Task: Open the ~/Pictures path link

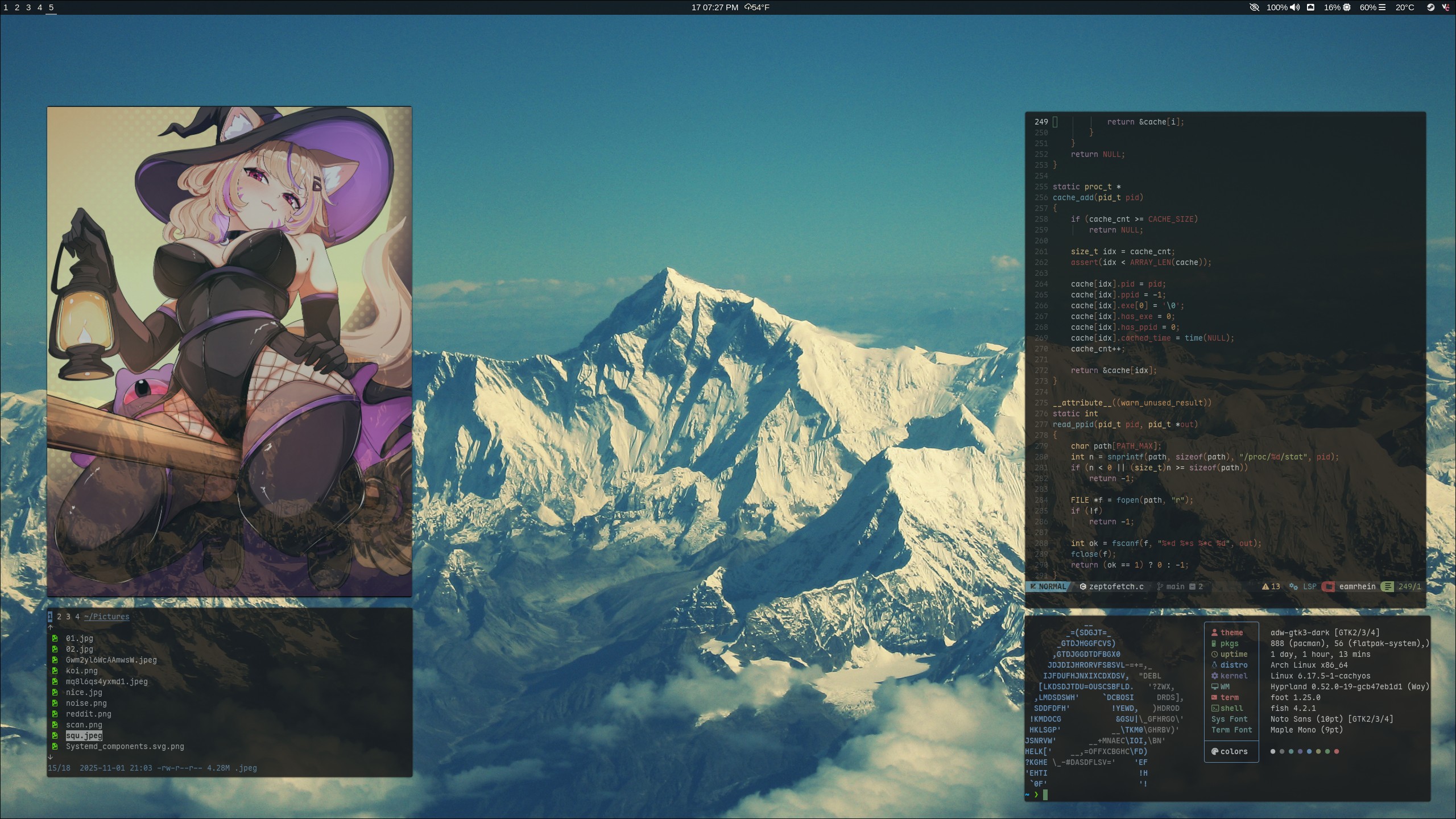Action: click(106, 617)
